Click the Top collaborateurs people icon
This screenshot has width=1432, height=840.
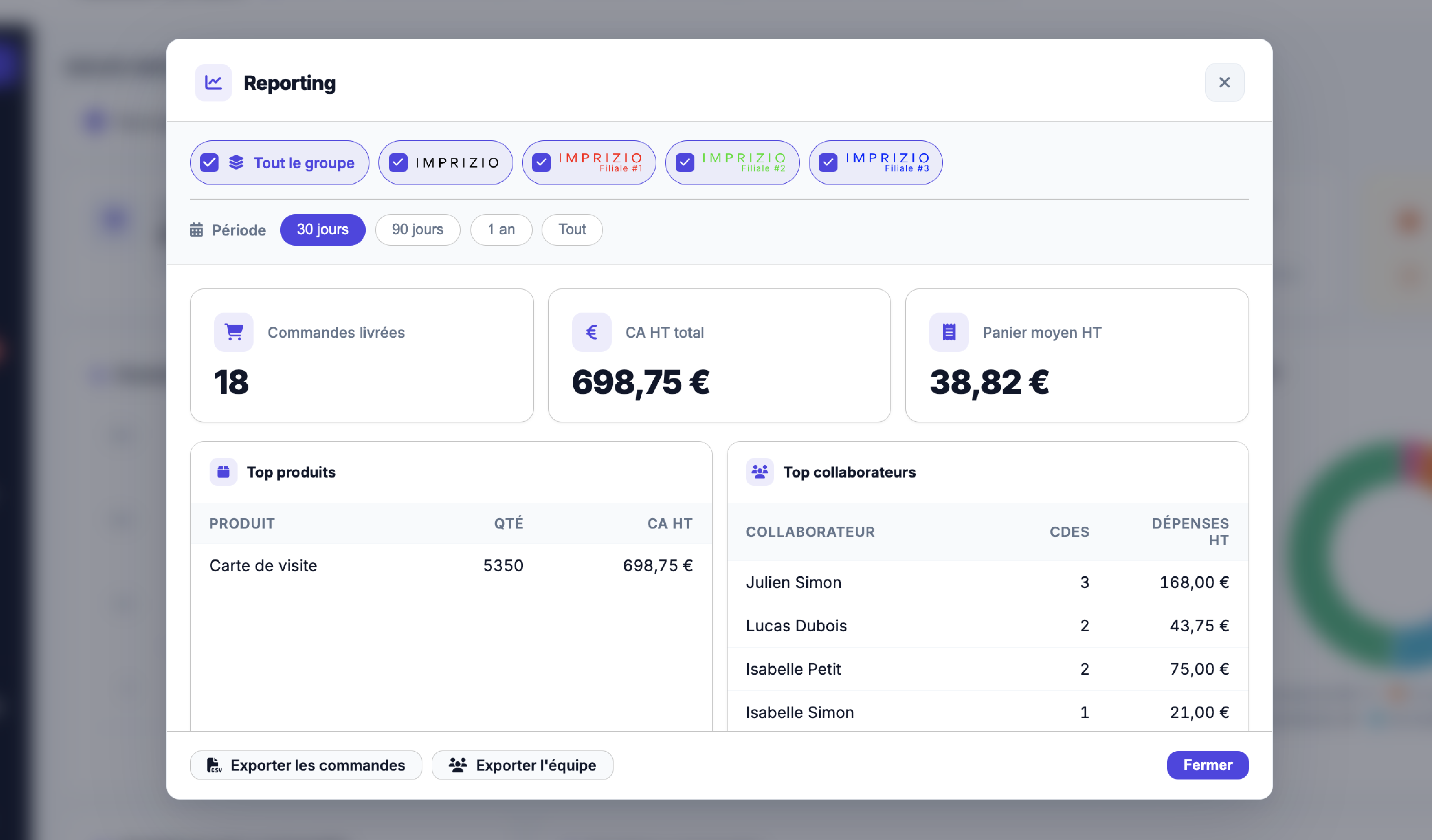[x=760, y=472]
